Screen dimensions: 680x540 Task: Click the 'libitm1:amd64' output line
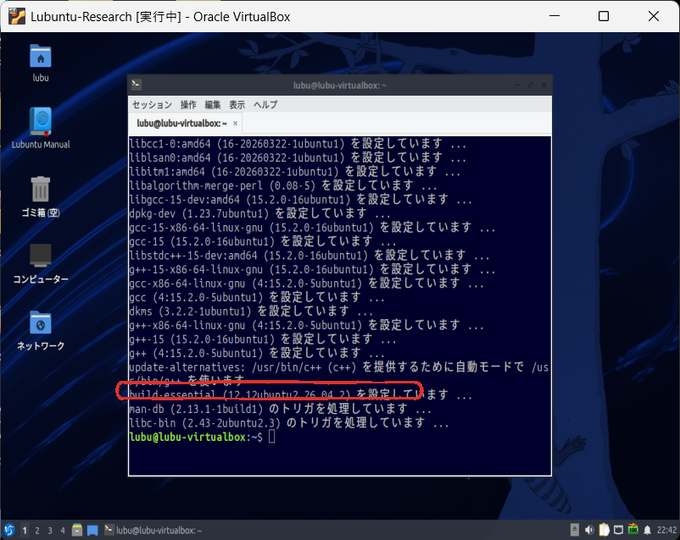click(x=295, y=171)
